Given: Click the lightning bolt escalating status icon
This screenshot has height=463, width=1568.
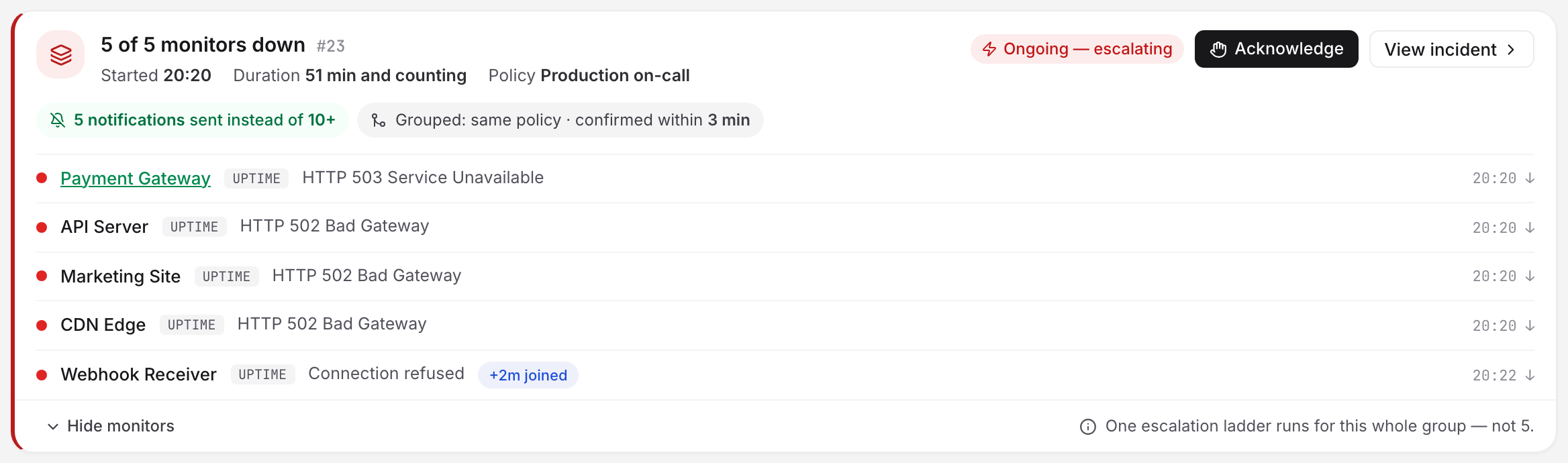Looking at the screenshot, I should (x=989, y=49).
